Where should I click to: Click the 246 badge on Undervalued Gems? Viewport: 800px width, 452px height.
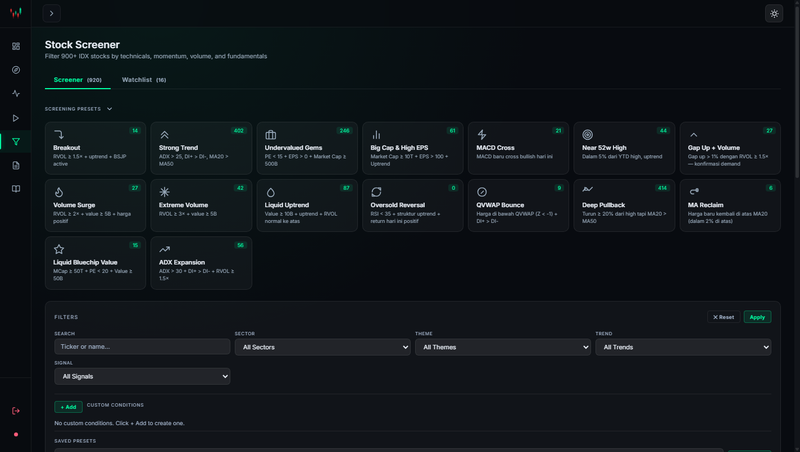click(x=345, y=131)
